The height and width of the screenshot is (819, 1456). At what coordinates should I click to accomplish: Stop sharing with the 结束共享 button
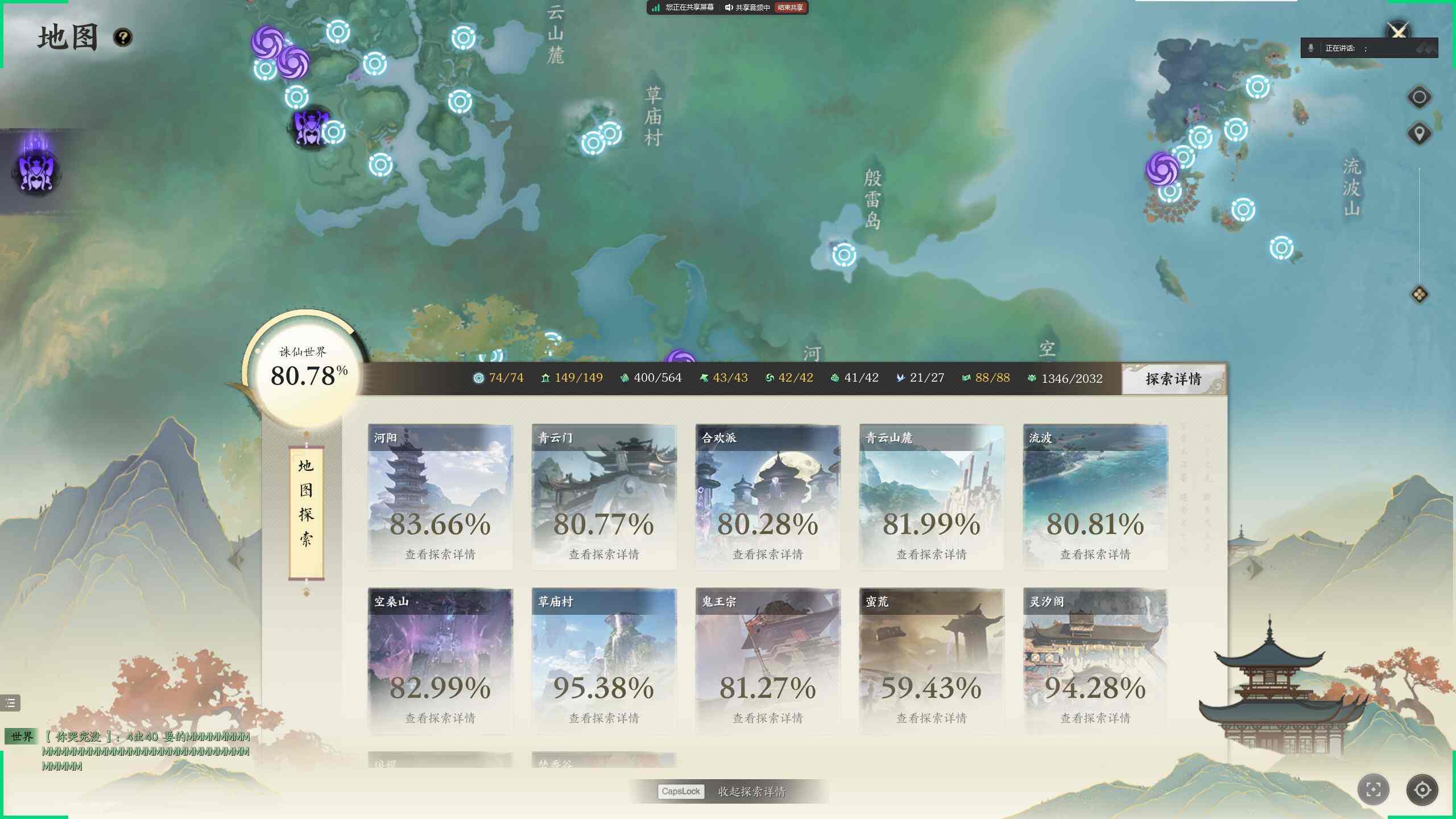click(791, 7)
